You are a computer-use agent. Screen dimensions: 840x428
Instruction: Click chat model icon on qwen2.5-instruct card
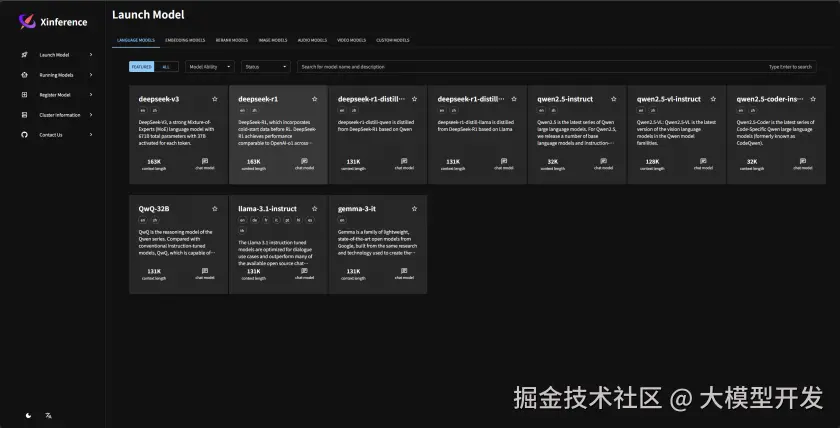603,161
